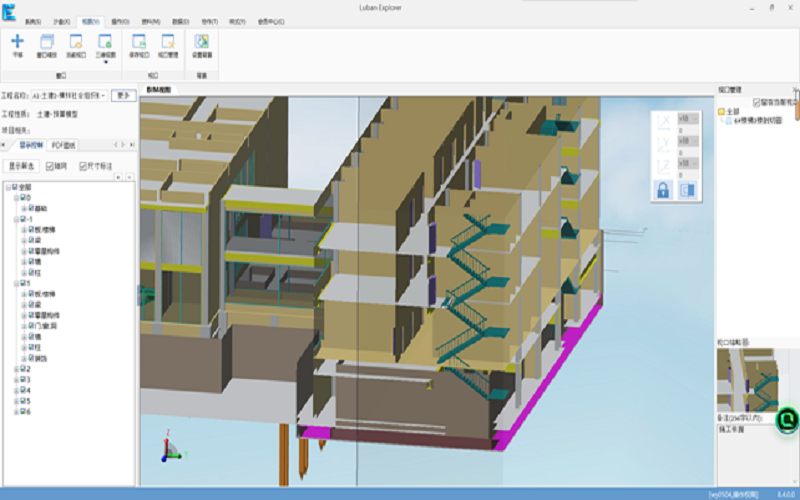Click the XYZ axis gizmo in the viewport
Viewport: 800px width, 500px height.
click(172, 446)
